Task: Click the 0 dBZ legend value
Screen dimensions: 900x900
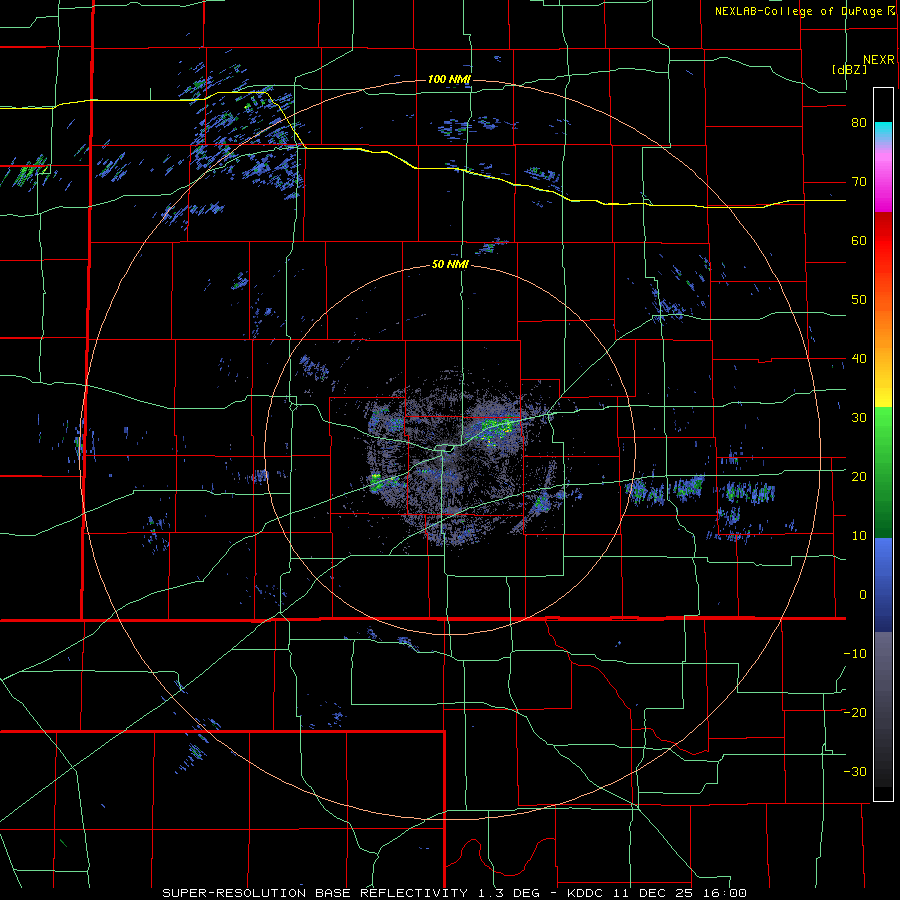Action: point(863,595)
